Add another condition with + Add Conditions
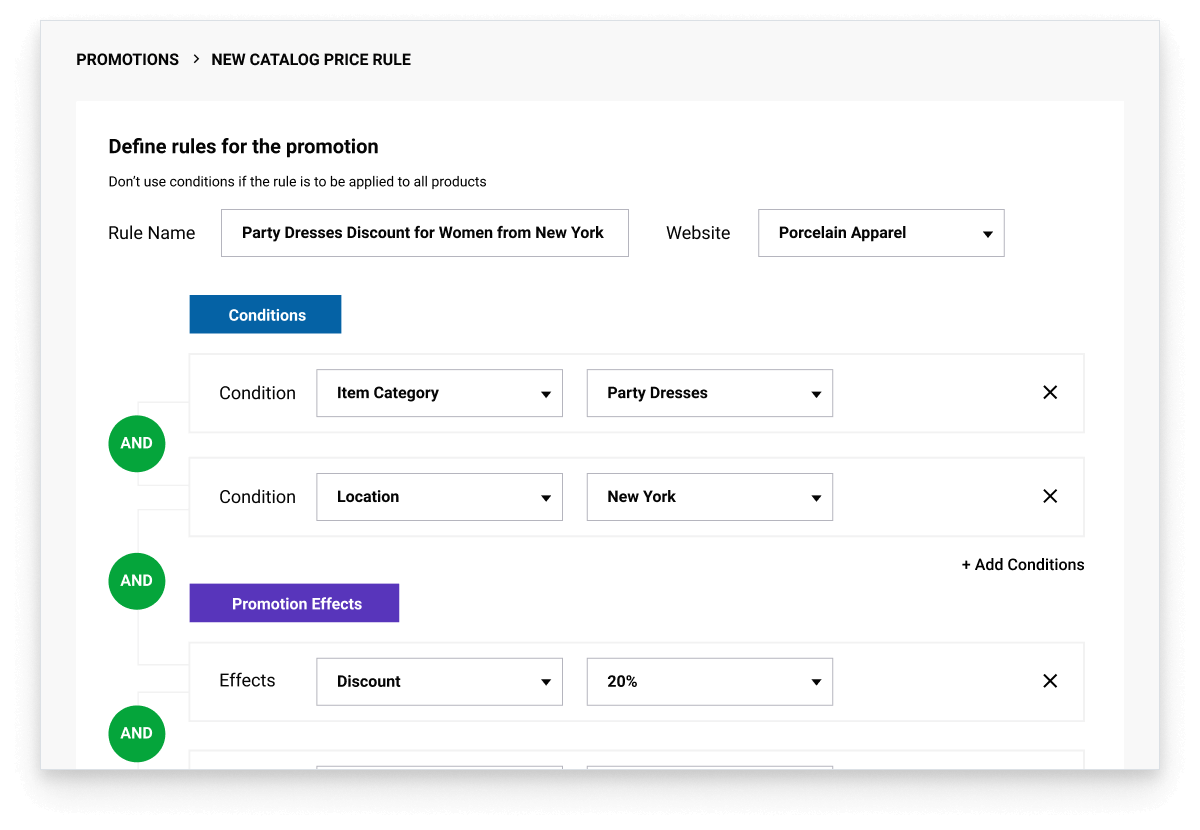Viewport: 1200px width, 830px height. point(1022,565)
